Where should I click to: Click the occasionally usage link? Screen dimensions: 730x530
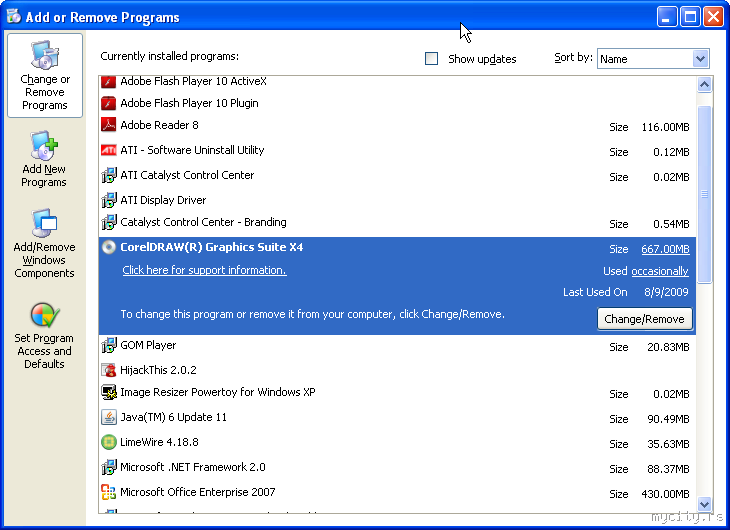pos(659,271)
